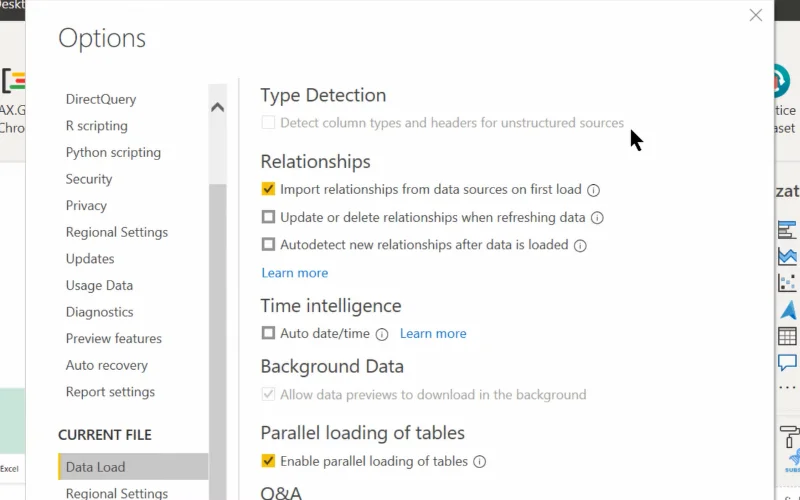Close the Options dialog with X
The image size is (800, 500).
pos(756,15)
